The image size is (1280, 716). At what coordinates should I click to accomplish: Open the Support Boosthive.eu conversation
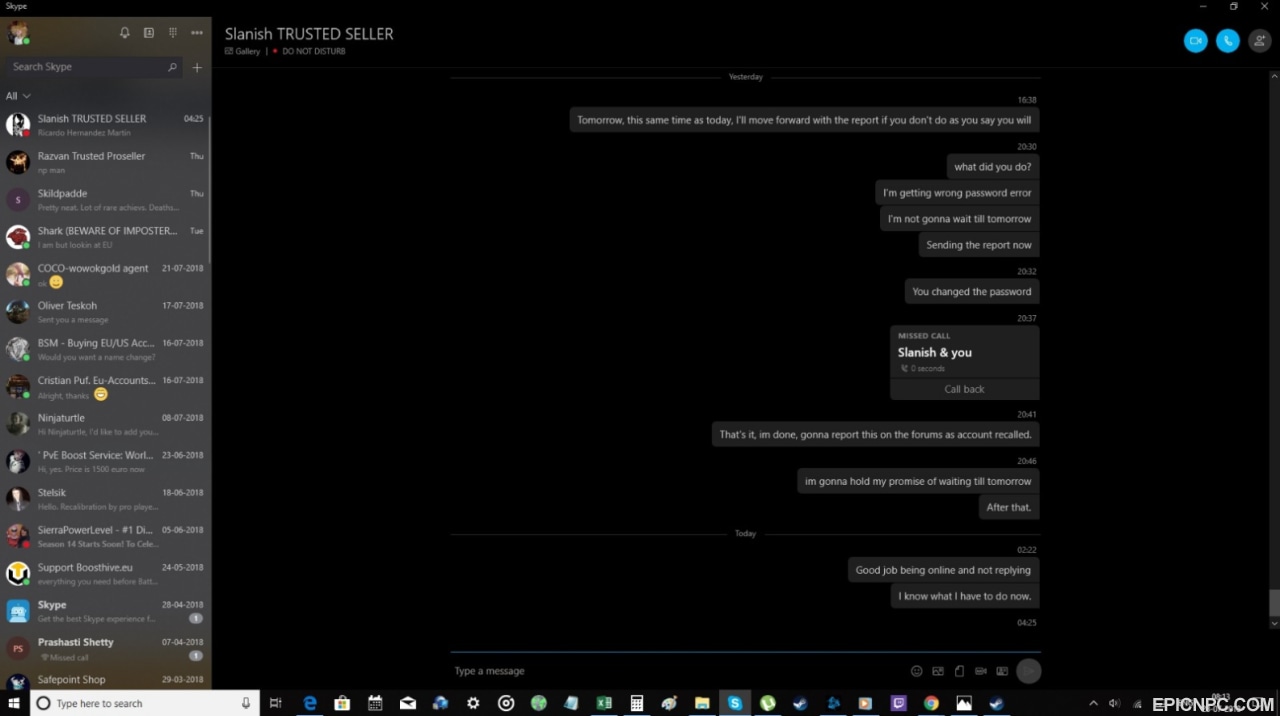tap(105, 574)
